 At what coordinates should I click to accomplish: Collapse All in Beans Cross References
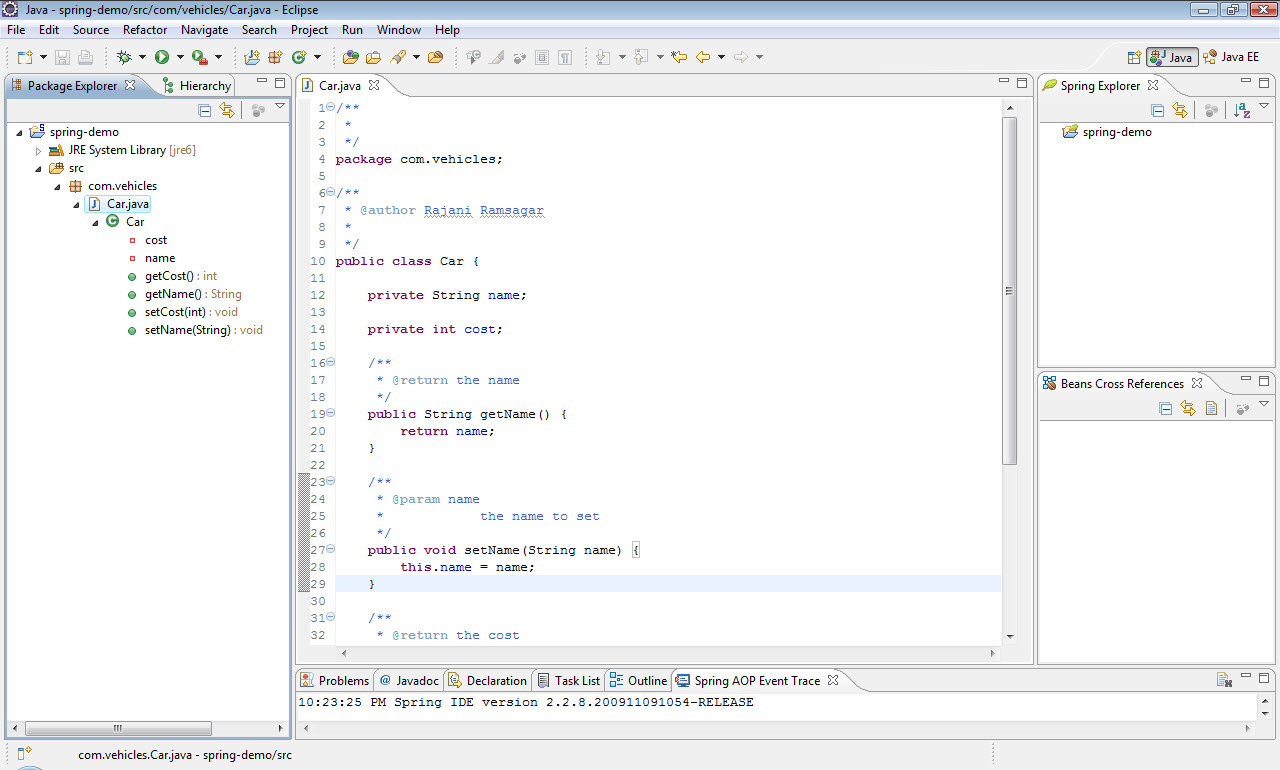(1165, 408)
